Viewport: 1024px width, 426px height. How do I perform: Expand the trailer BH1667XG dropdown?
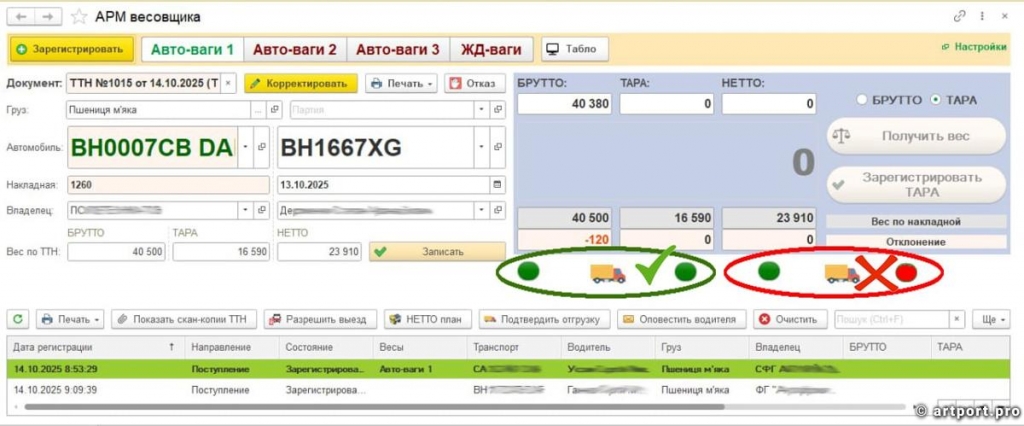click(x=484, y=148)
